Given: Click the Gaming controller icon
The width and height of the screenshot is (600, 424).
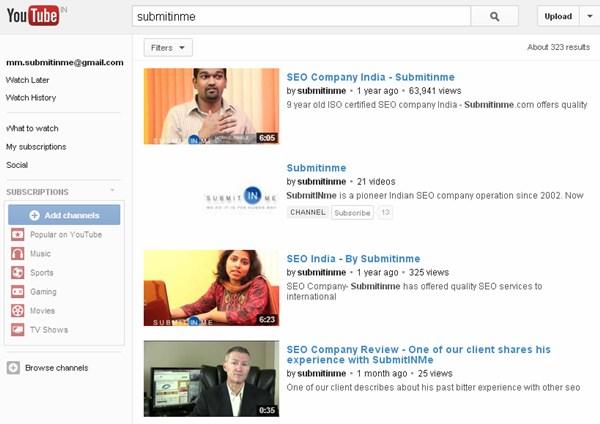Looking at the screenshot, I should (x=18, y=292).
